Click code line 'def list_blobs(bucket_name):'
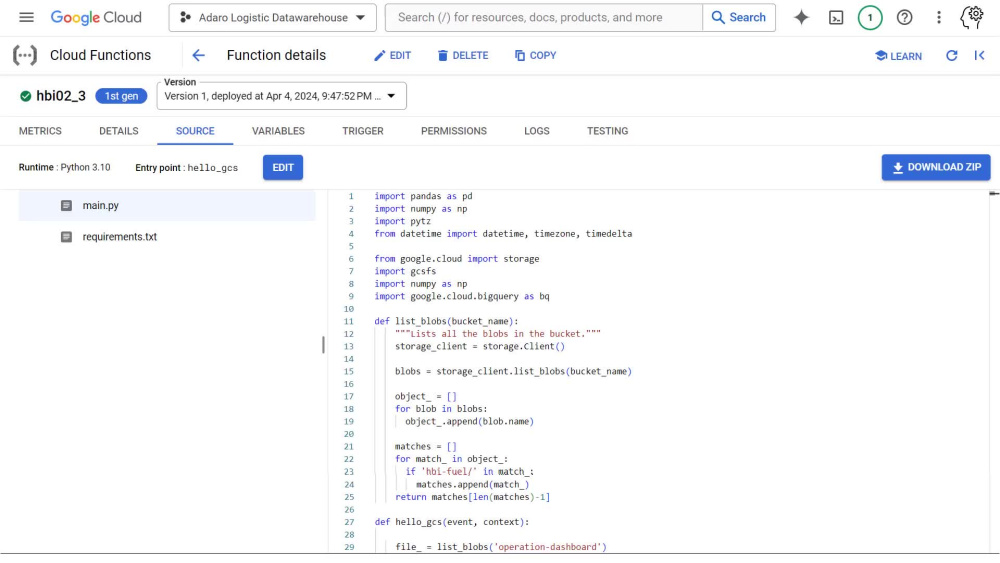The image size is (1000, 563). tap(446, 321)
